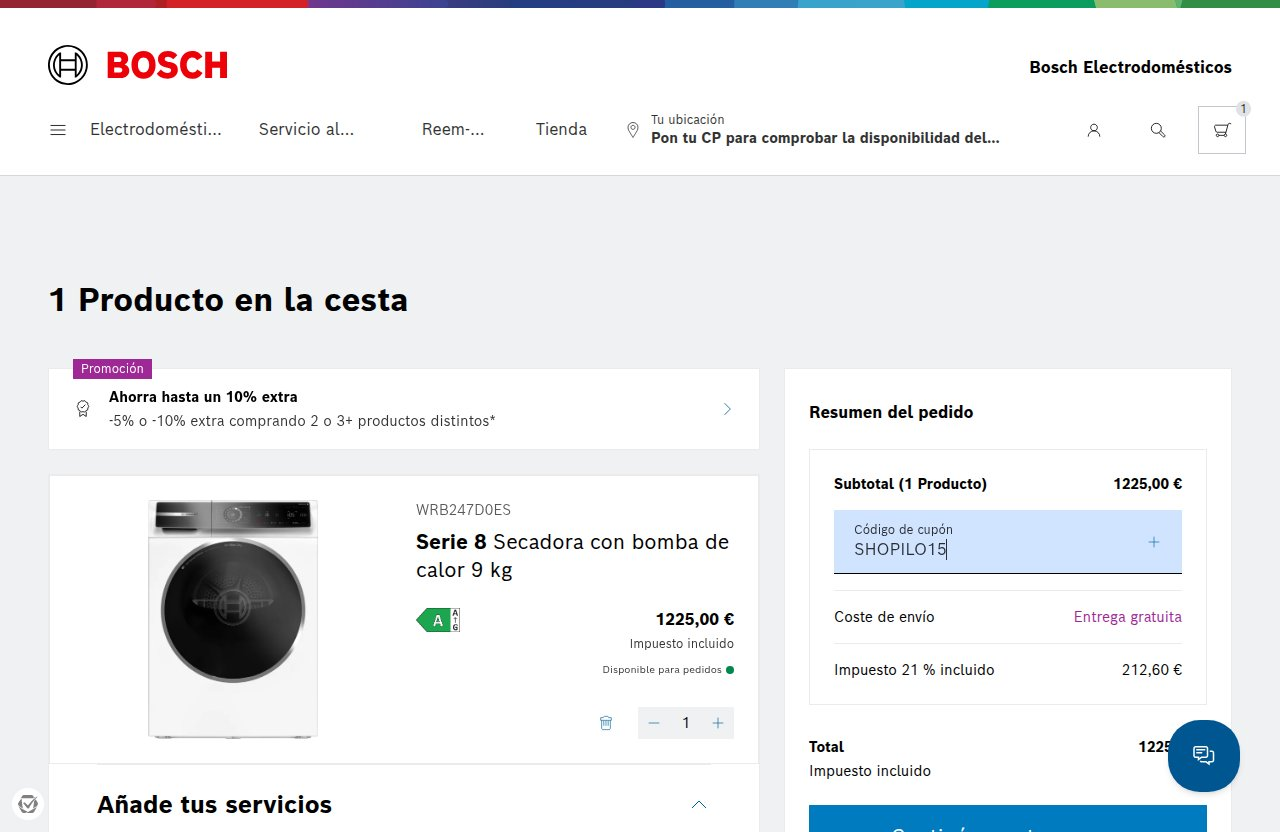The height and width of the screenshot is (832, 1280).
Task: Open the shopping cart icon
Action: coord(1222,130)
